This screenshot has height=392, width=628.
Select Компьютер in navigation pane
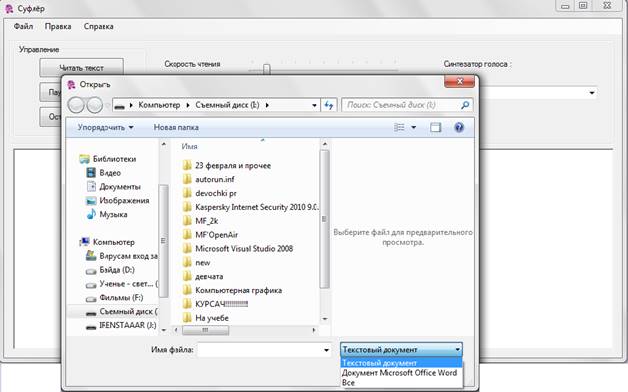[107, 242]
